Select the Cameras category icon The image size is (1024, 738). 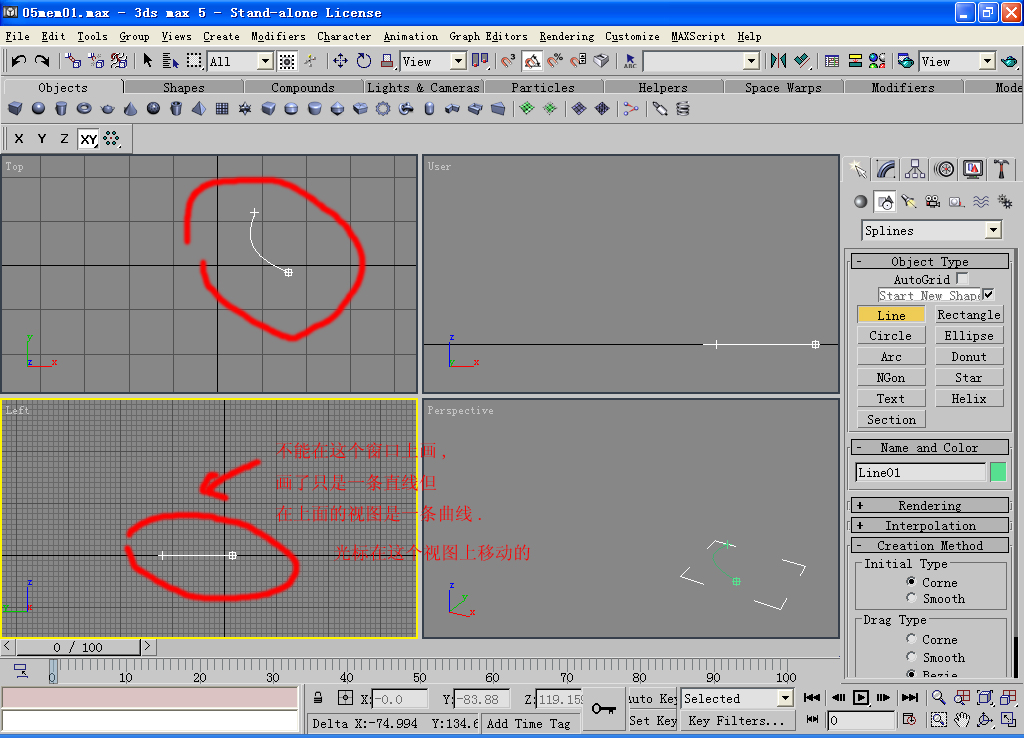(933, 202)
